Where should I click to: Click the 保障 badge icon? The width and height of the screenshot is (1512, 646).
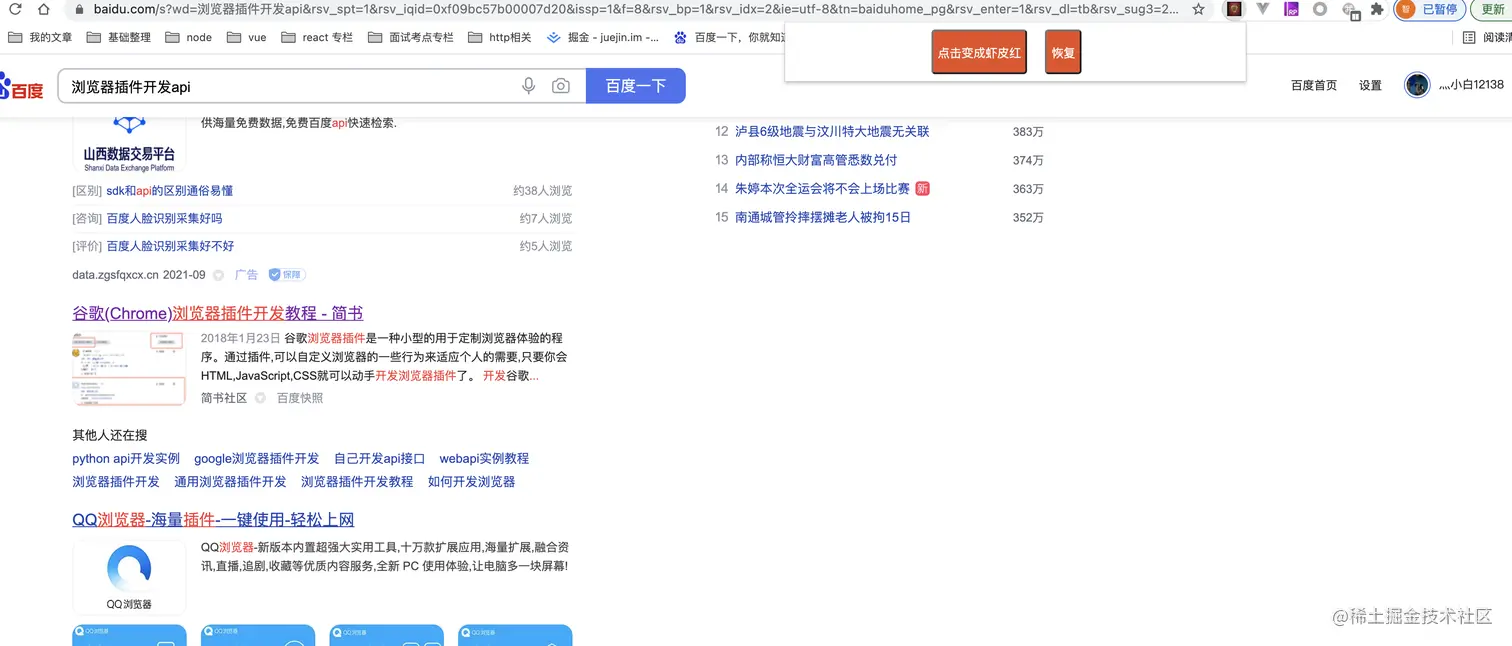(x=287, y=274)
